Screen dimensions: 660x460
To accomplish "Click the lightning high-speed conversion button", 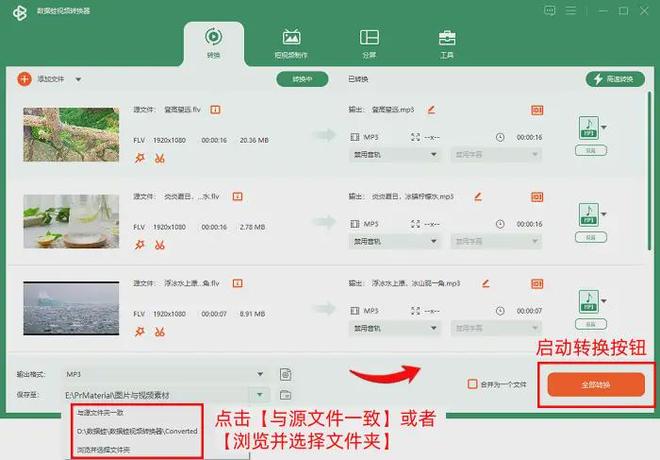I will coord(615,79).
